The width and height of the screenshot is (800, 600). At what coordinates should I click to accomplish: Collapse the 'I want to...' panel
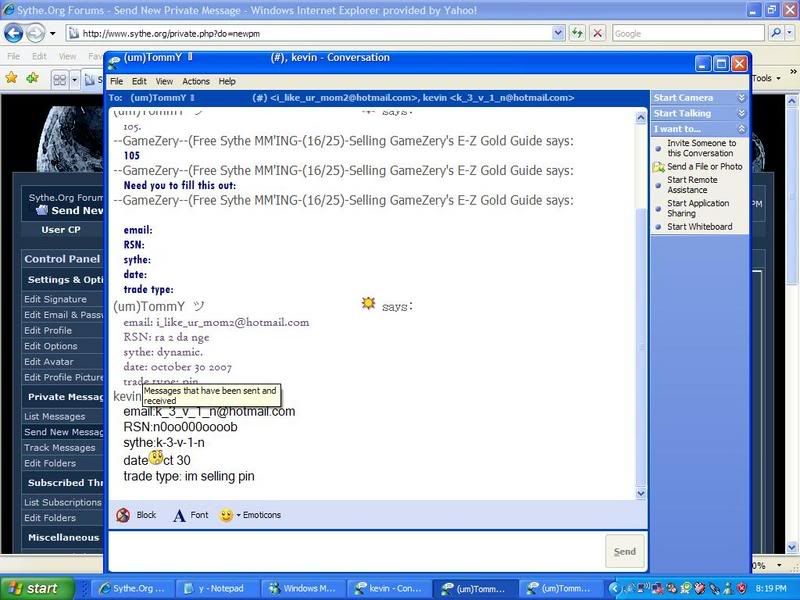click(x=741, y=129)
